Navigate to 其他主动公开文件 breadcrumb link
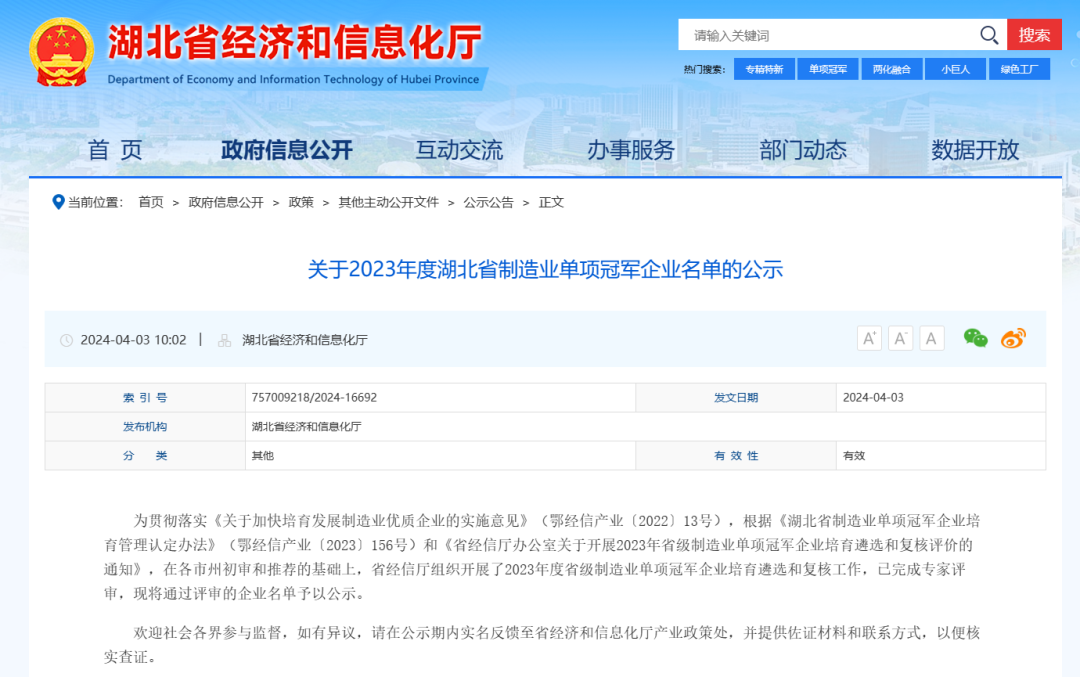This screenshot has height=677, width=1080. [x=388, y=202]
